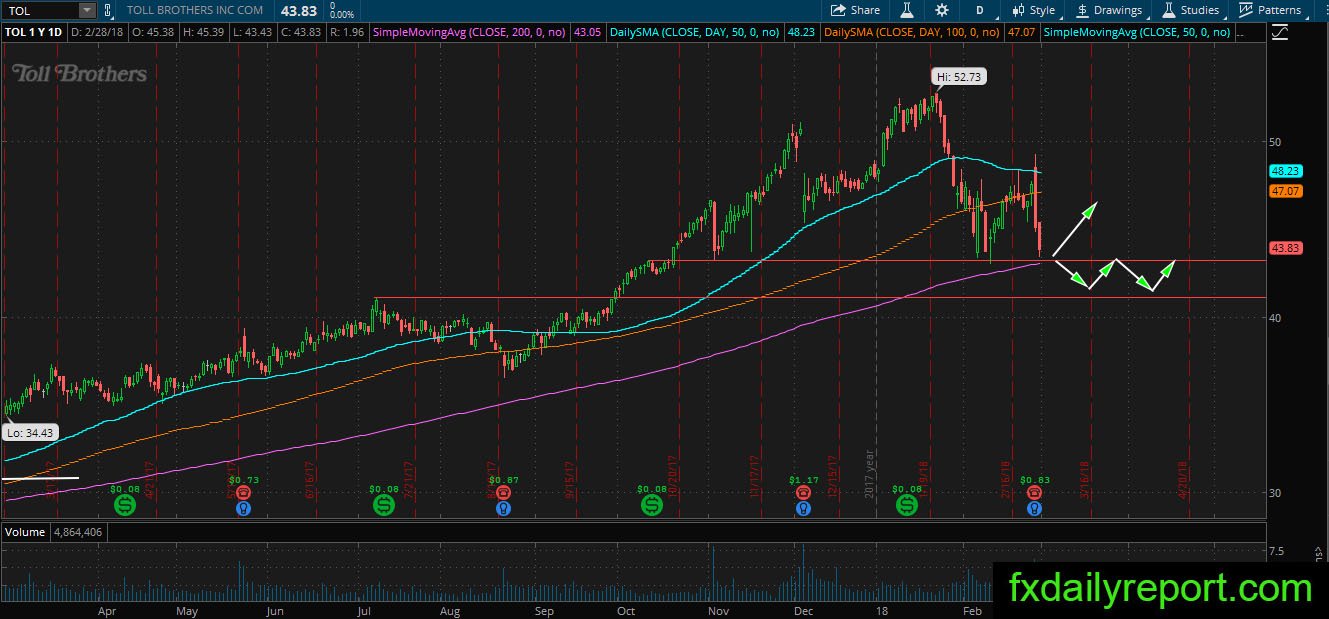Screen dimensions: 1329x619
Task: Click the 43.83 last price bubble
Action: [x=1284, y=248]
